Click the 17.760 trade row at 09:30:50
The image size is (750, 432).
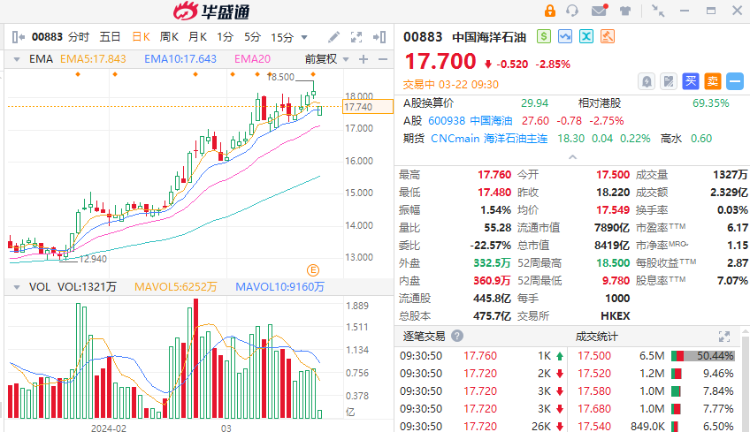pos(482,356)
